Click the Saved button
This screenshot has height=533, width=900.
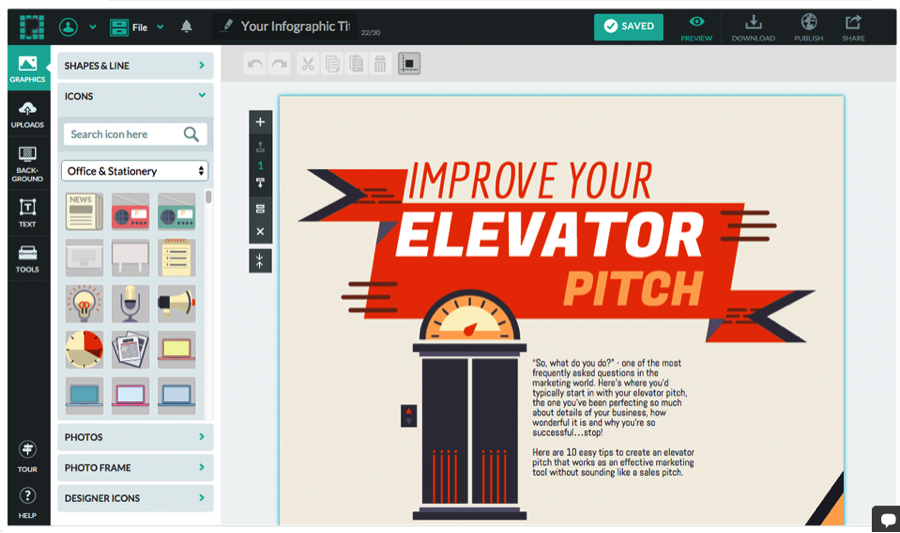[627, 27]
